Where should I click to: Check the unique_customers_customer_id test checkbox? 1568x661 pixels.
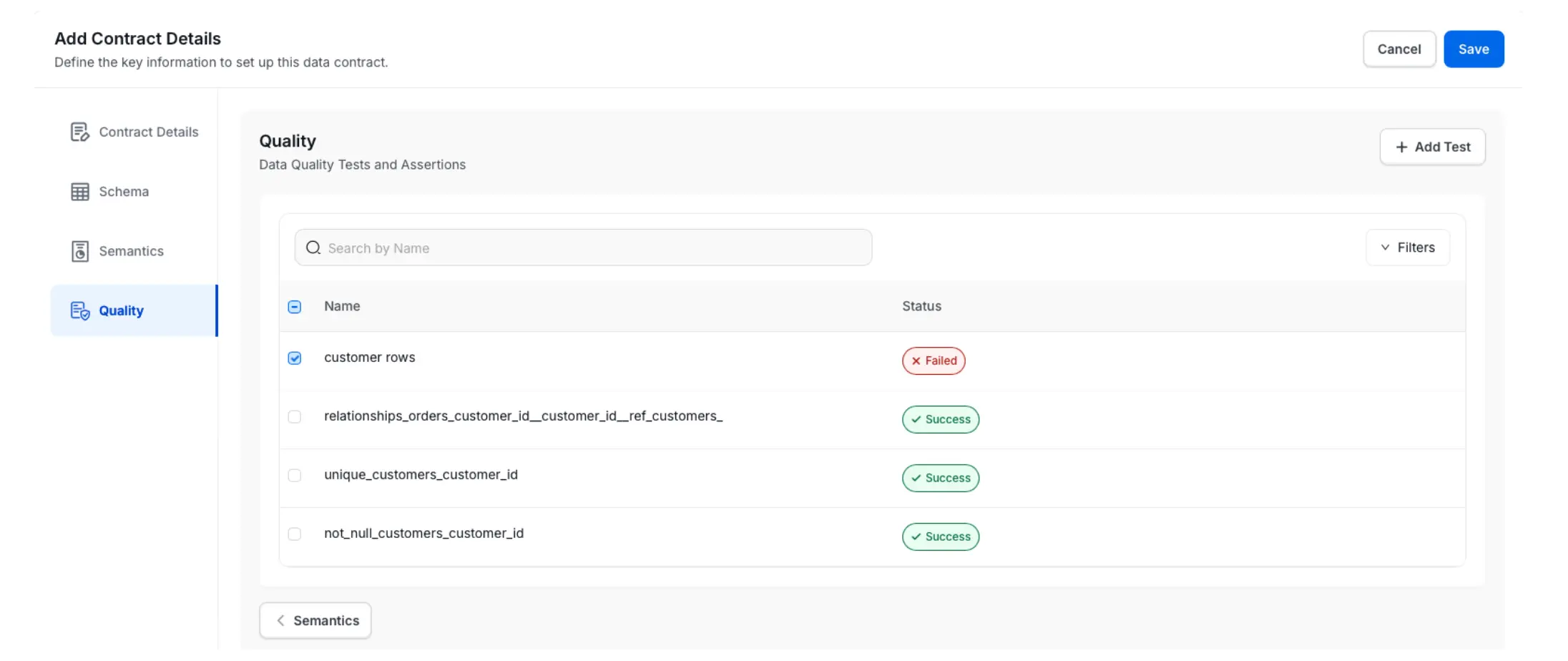[x=295, y=476]
